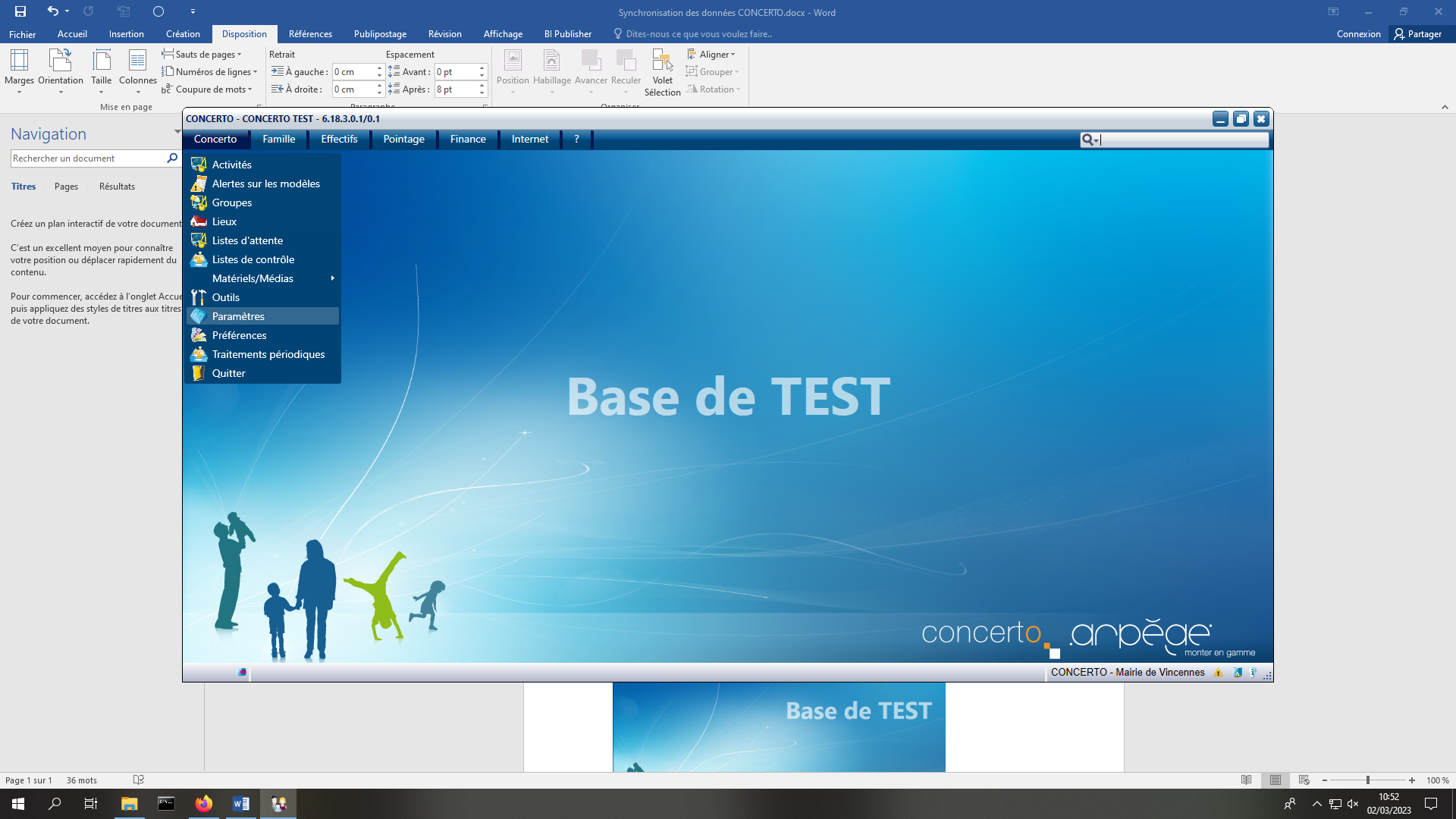This screenshot has width=1456, height=819.
Task: Switch Word to Print Layout view
Action: click(1276, 780)
